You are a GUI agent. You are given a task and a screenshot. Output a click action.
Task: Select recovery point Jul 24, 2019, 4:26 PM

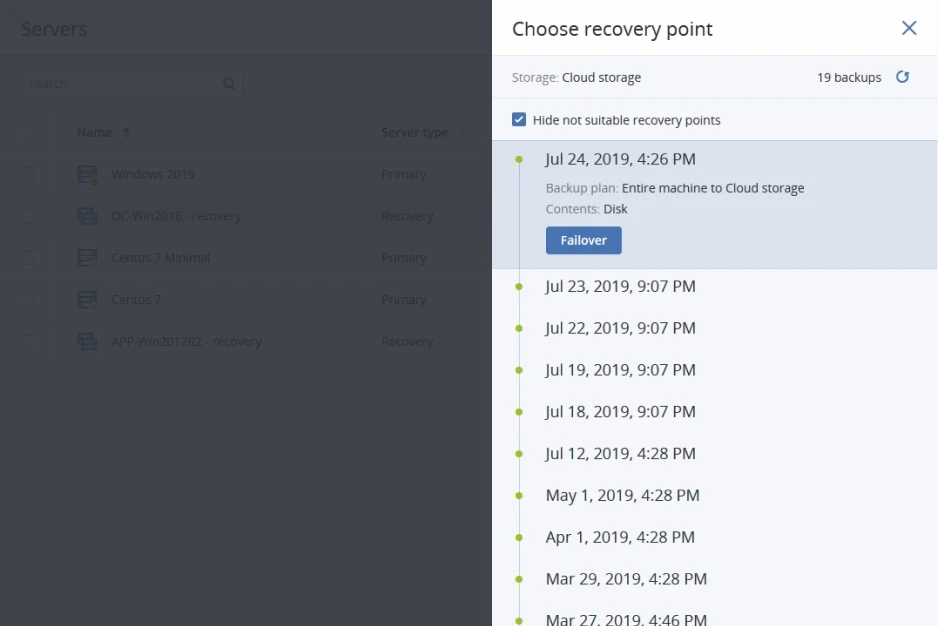[x=620, y=159]
